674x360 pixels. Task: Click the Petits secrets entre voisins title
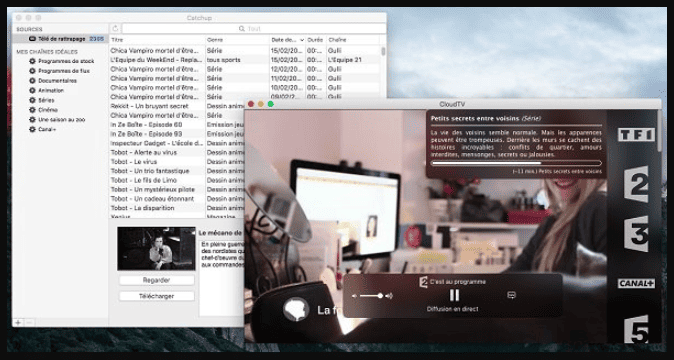click(475, 118)
